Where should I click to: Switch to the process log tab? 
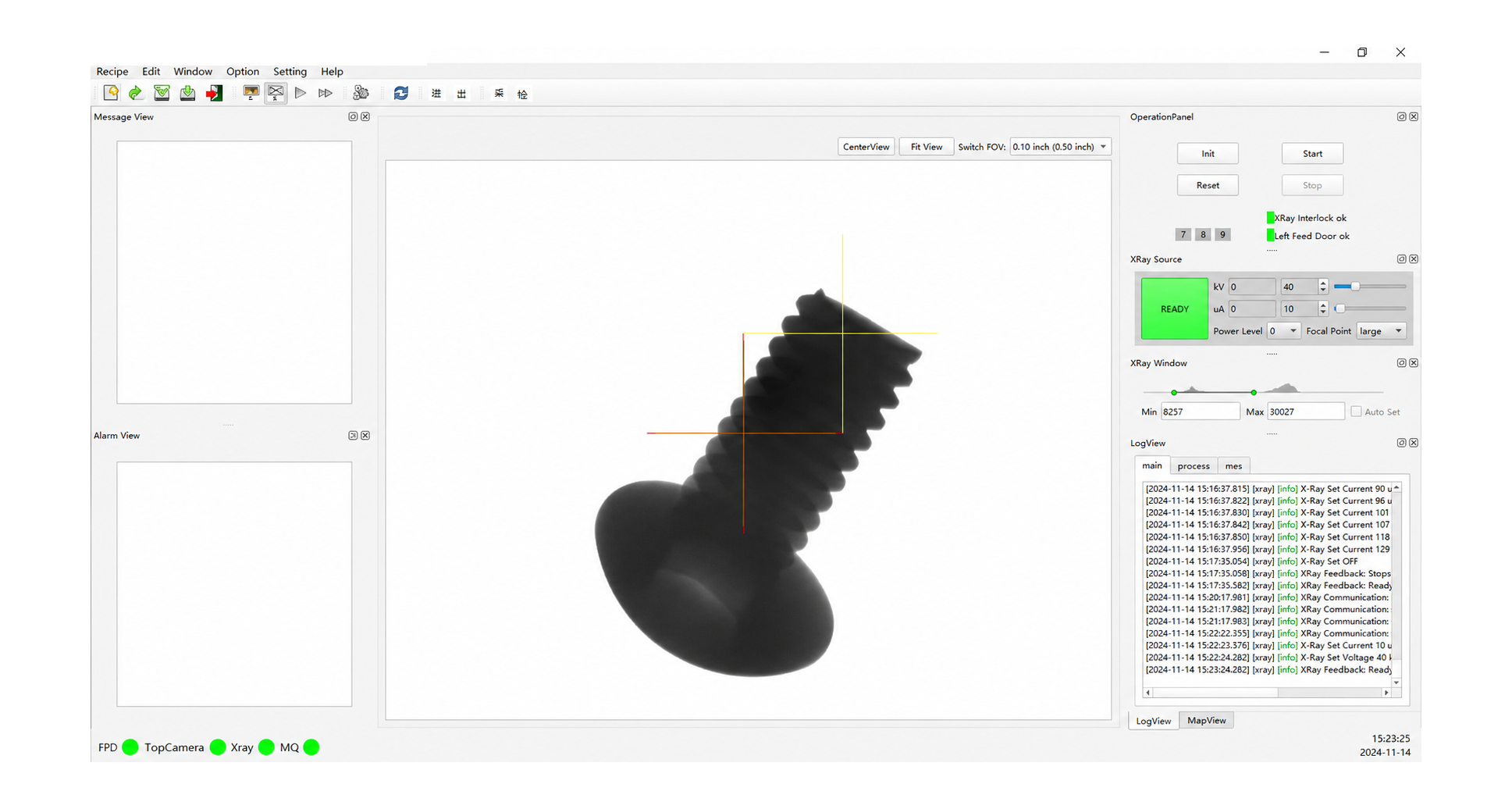(1194, 466)
